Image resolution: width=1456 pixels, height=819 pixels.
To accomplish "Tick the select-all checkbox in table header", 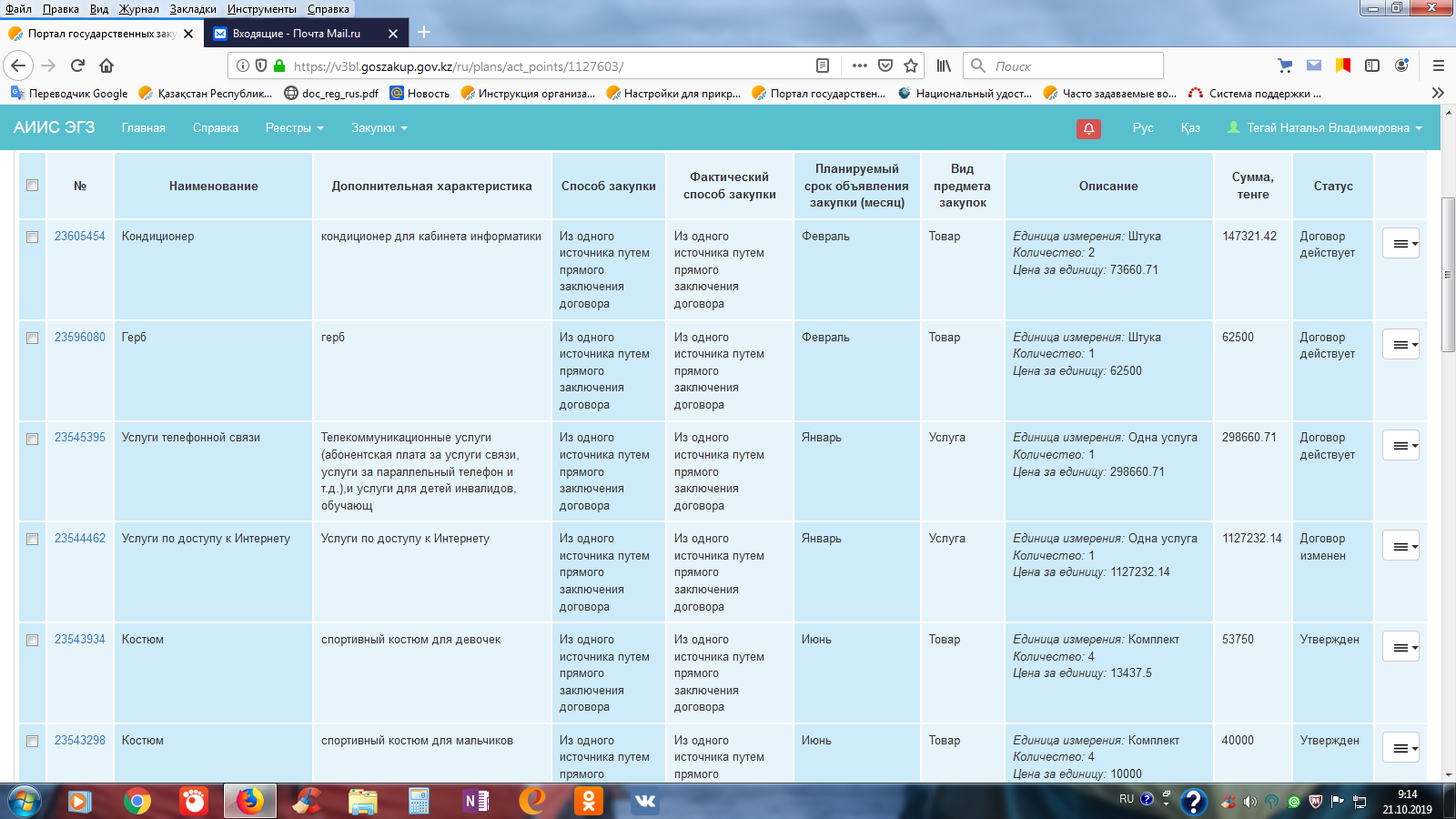I will pos(33,186).
